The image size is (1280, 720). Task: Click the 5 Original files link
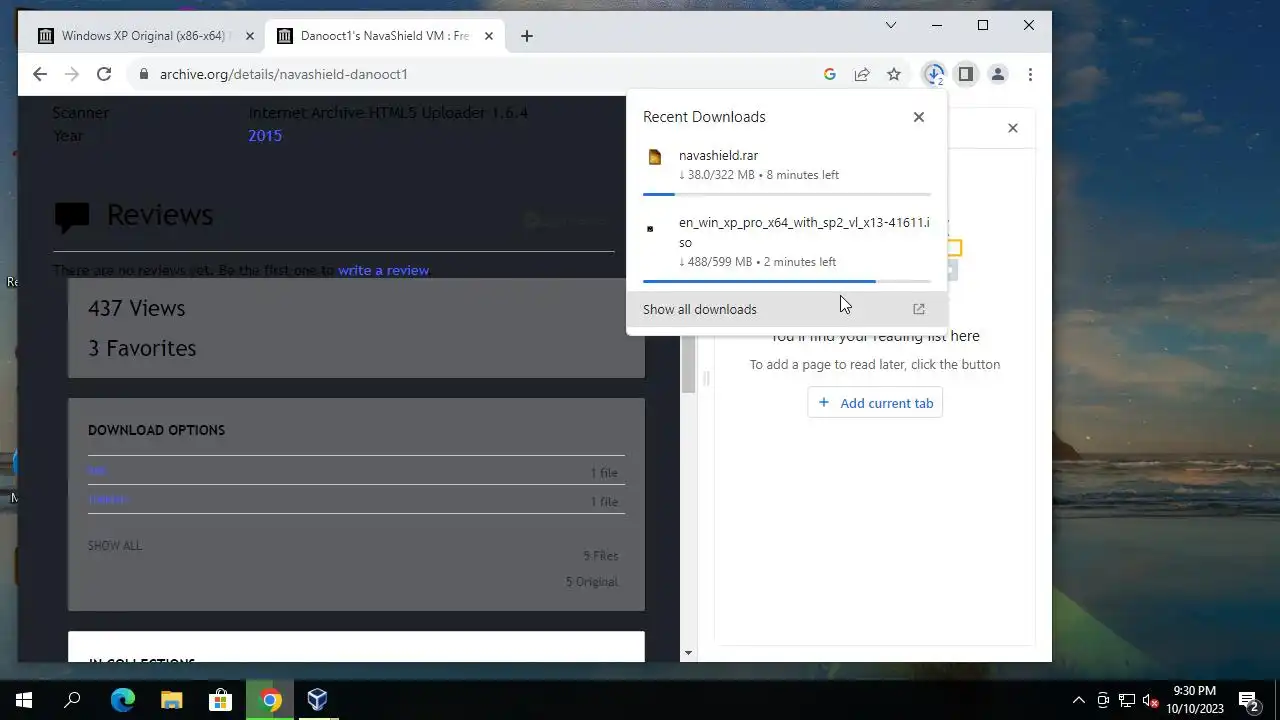point(592,582)
